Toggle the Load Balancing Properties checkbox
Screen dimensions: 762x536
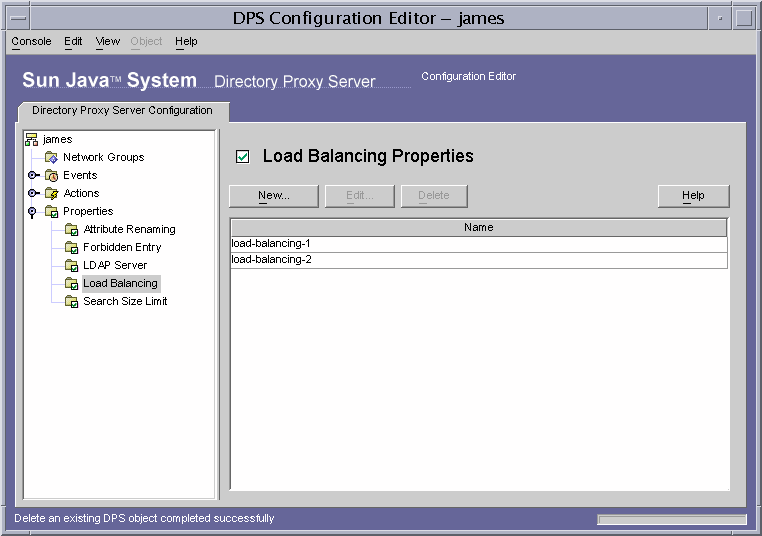[x=242, y=156]
